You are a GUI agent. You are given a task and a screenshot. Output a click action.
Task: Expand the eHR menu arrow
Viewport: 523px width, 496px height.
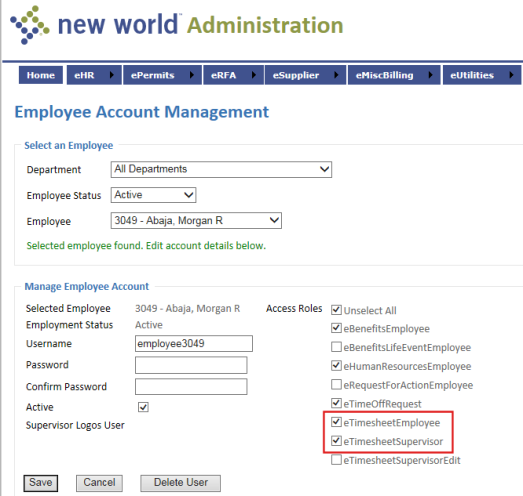click(112, 75)
